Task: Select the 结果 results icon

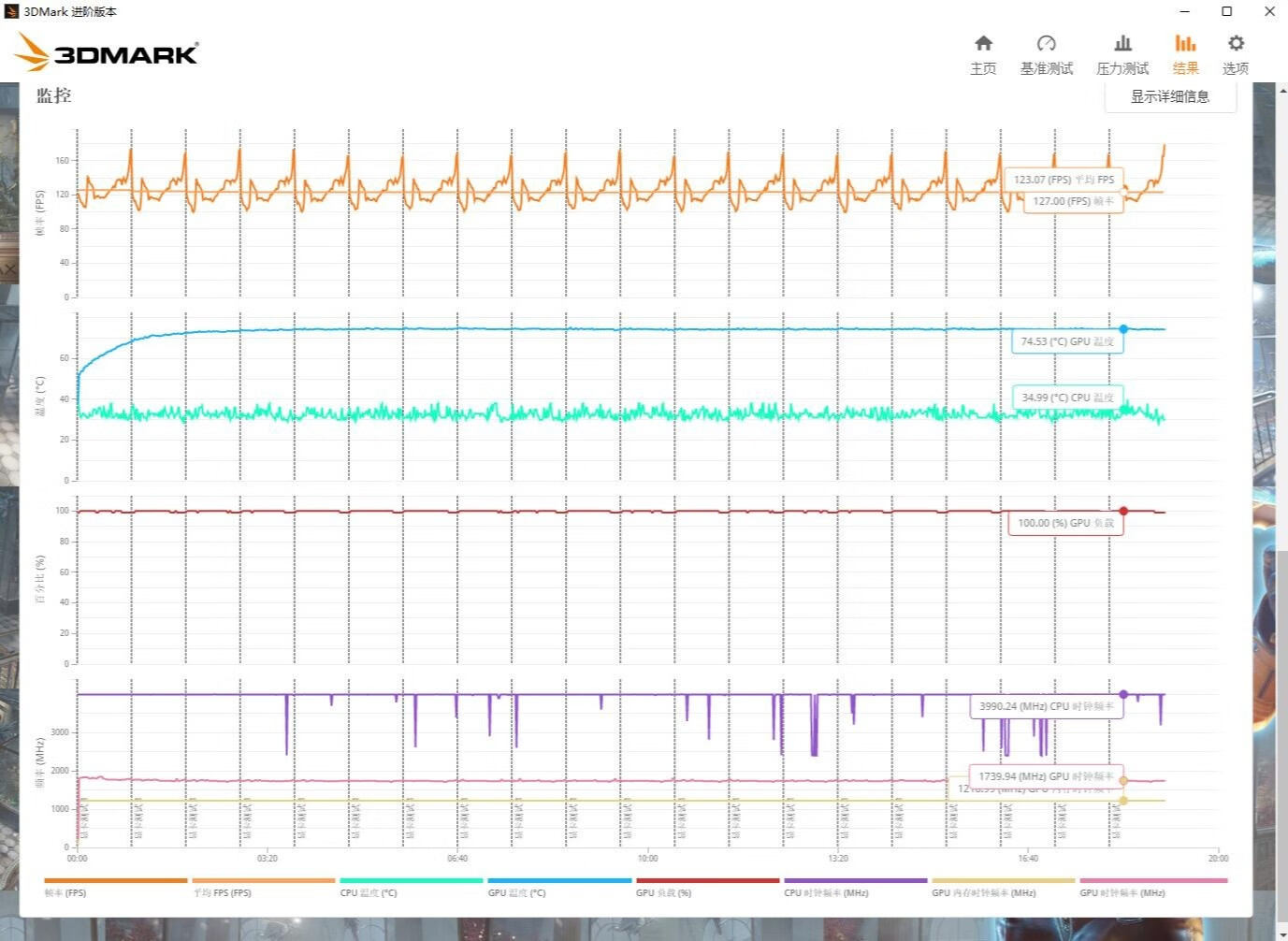Action: click(x=1185, y=44)
